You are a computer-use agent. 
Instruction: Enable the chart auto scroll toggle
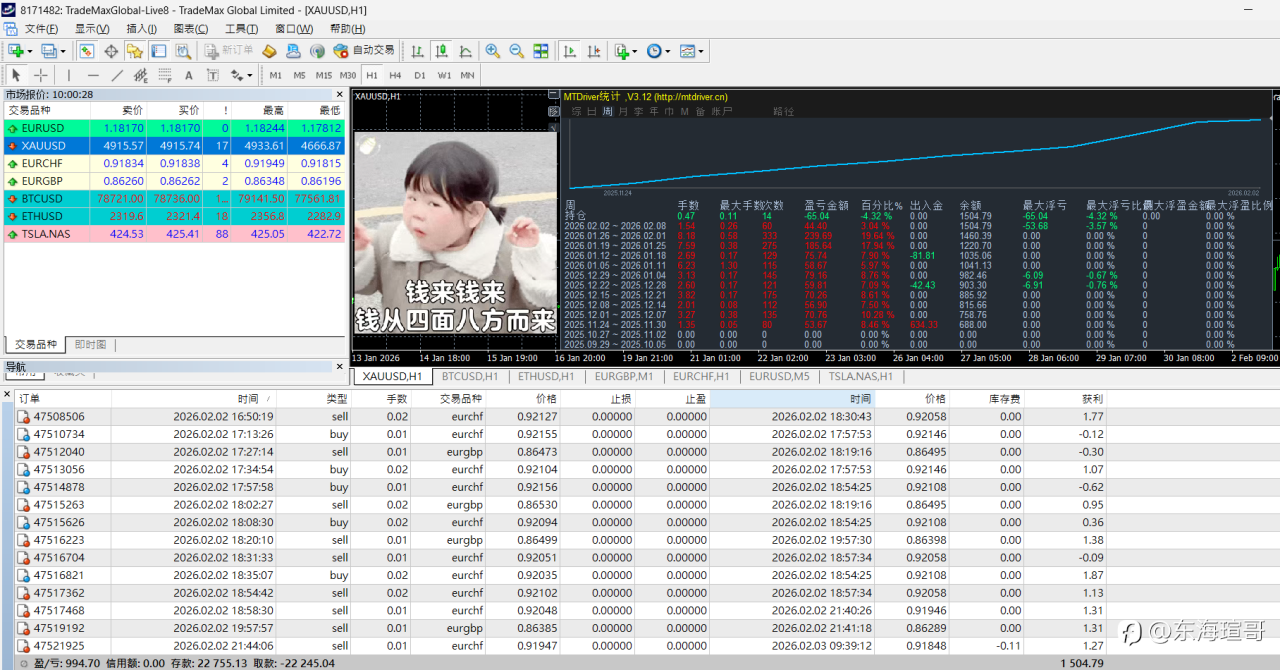(570, 51)
